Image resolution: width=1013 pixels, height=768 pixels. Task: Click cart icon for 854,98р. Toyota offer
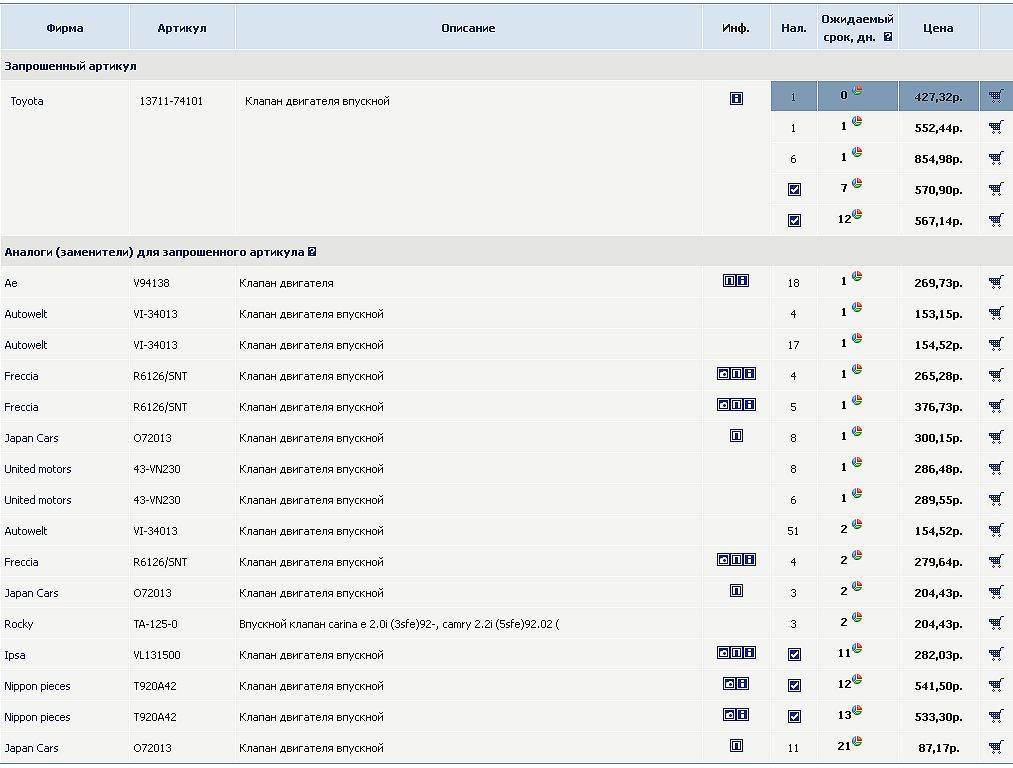(995, 159)
